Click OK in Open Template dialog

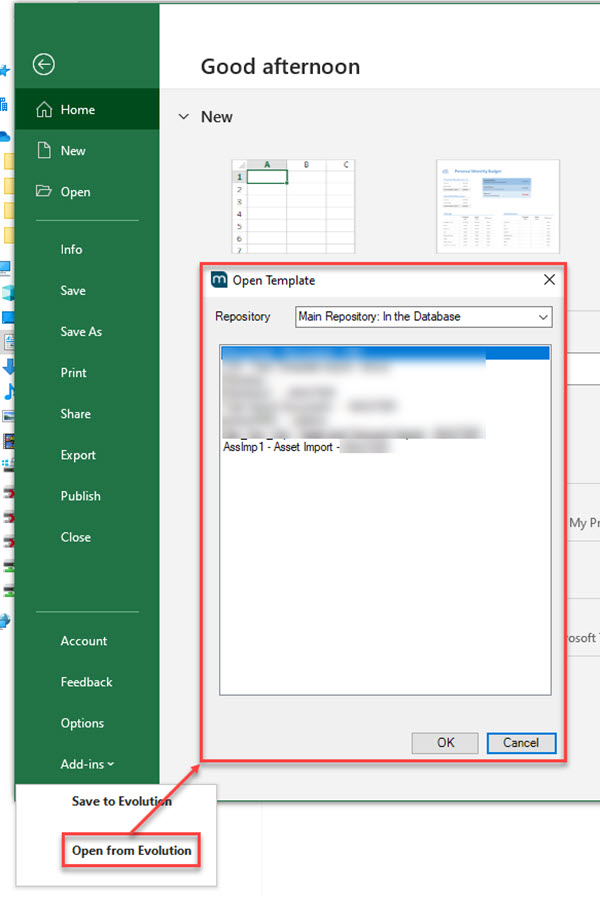tap(445, 743)
